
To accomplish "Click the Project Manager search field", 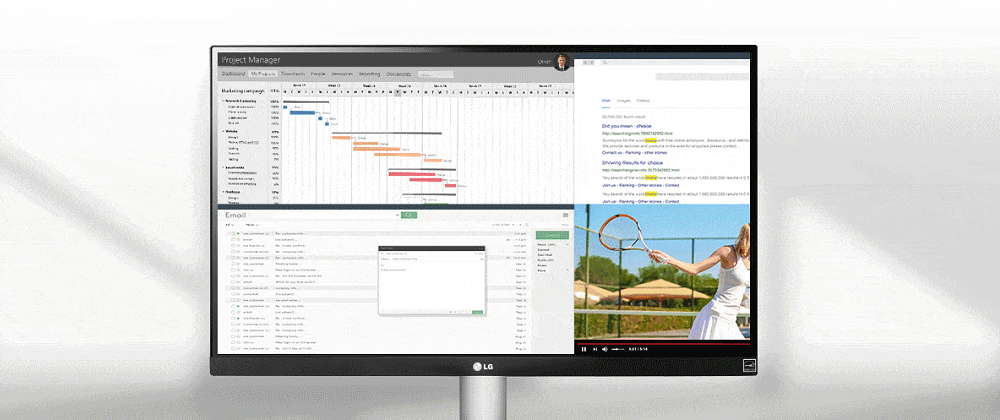I will [x=436, y=75].
